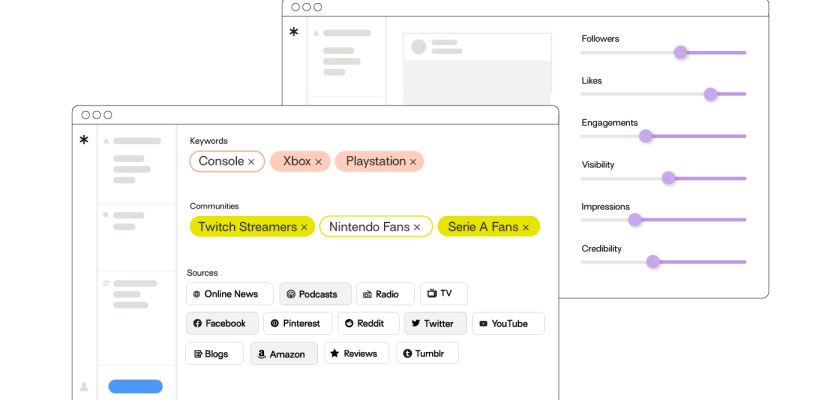Expand the first sidebar section triangle

tap(105, 141)
